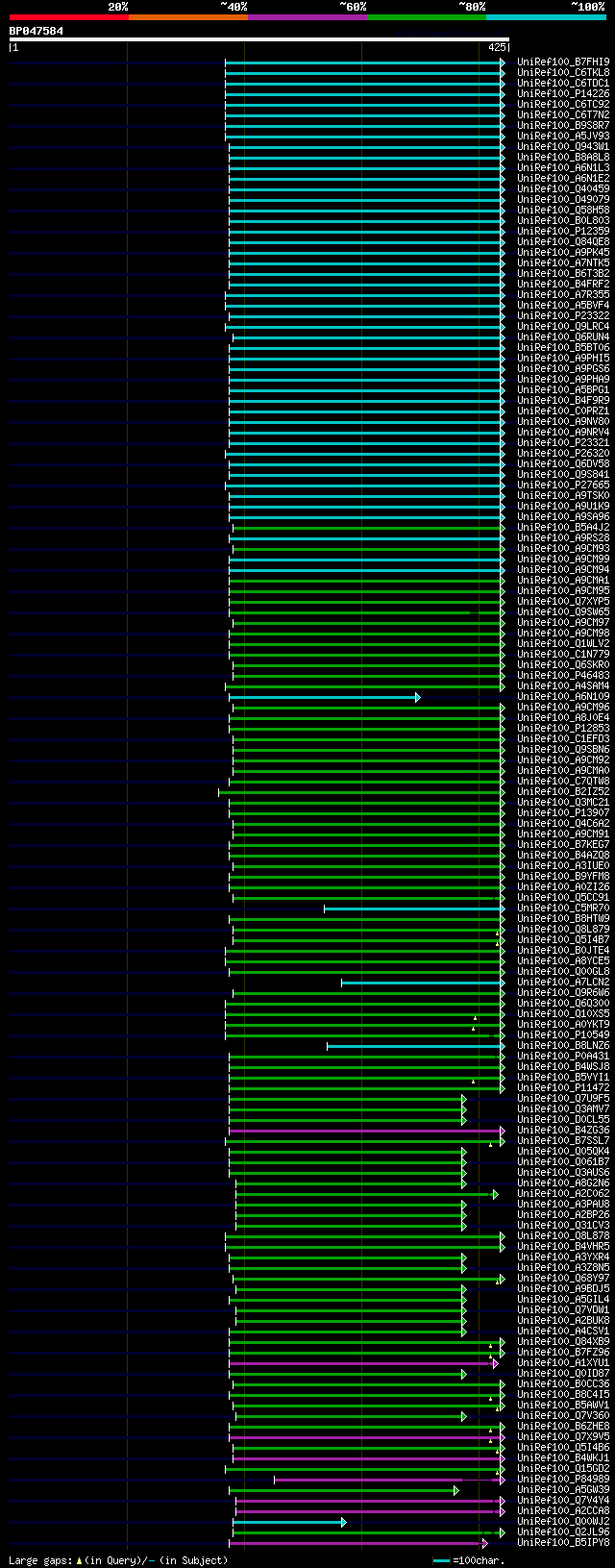
Task: Click the cyan alignment bar of UniRef100_A7LCN2
Action: [x=423, y=983]
